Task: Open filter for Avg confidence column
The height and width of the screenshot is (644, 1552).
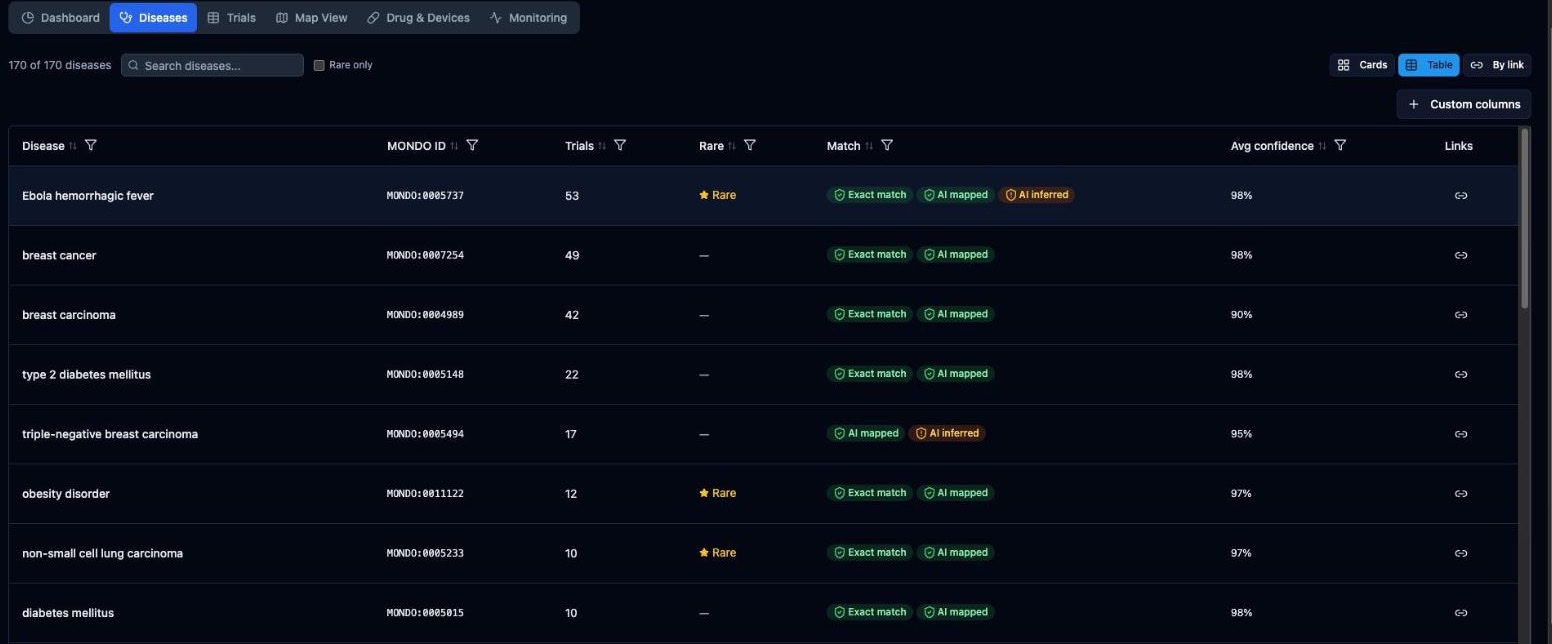Action: coord(1341,145)
